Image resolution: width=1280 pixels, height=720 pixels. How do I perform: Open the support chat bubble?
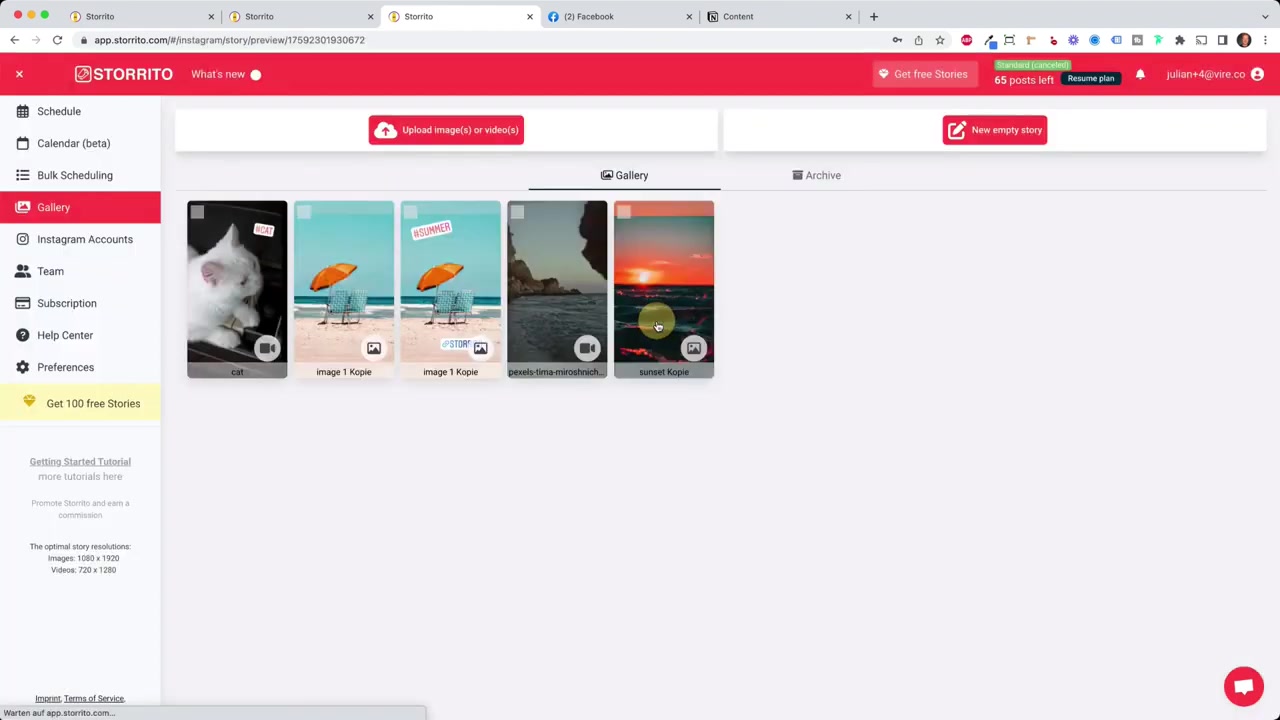click(x=1244, y=686)
